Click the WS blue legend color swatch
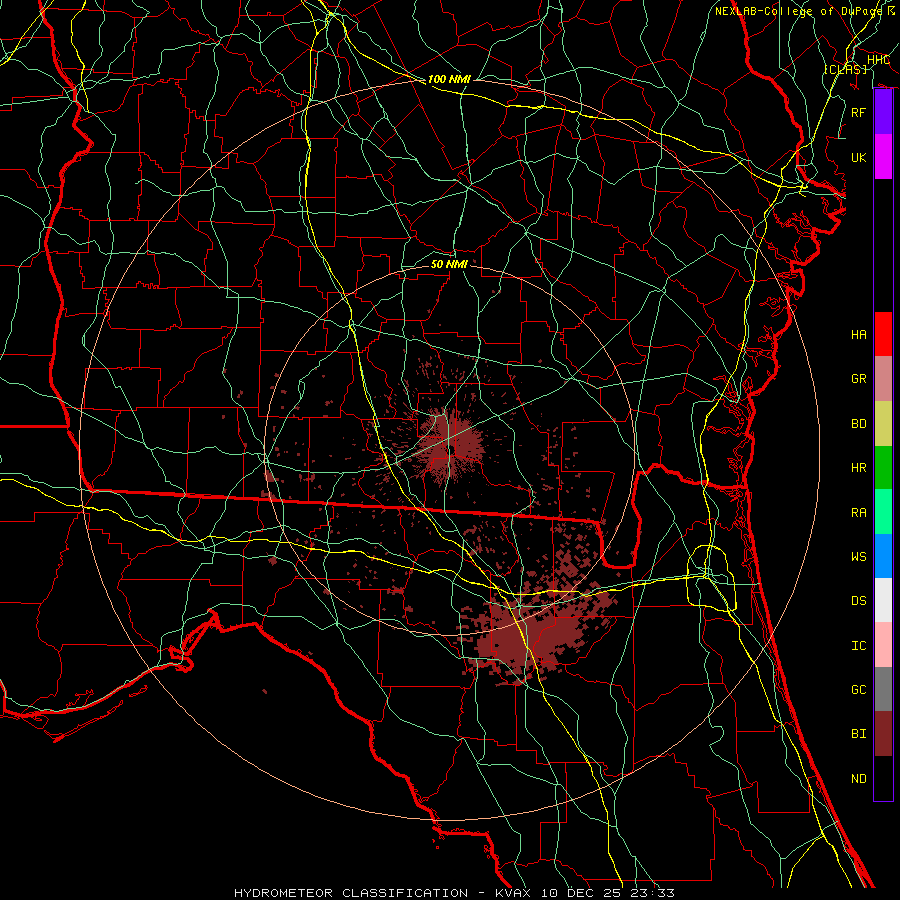The height and width of the screenshot is (900, 900). (x=883, y=556)
